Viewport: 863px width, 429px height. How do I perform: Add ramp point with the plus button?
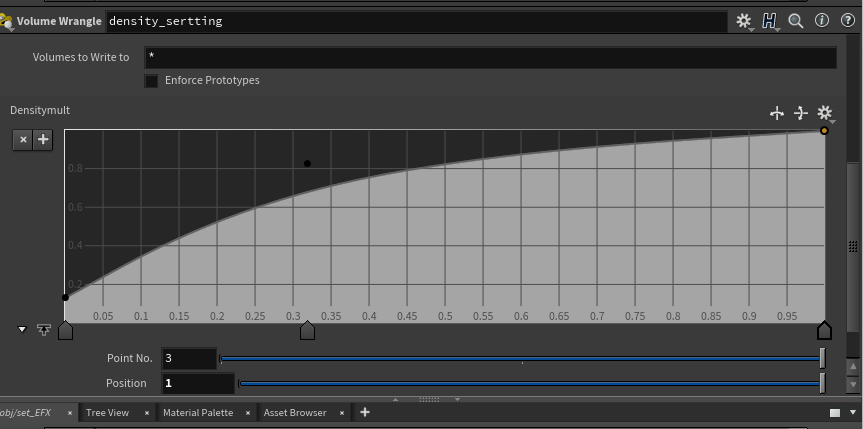pyautogui.click(x=43, y=140)
